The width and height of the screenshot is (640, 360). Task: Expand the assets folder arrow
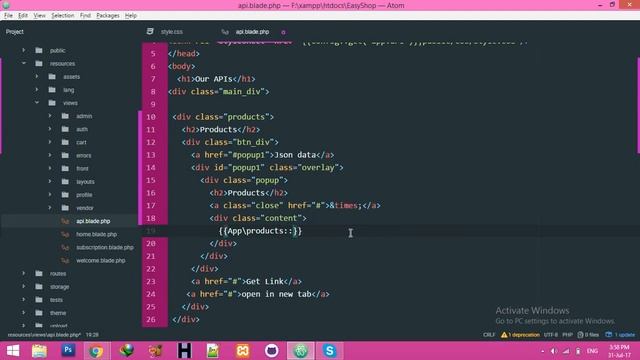click(x=37, y=76)
